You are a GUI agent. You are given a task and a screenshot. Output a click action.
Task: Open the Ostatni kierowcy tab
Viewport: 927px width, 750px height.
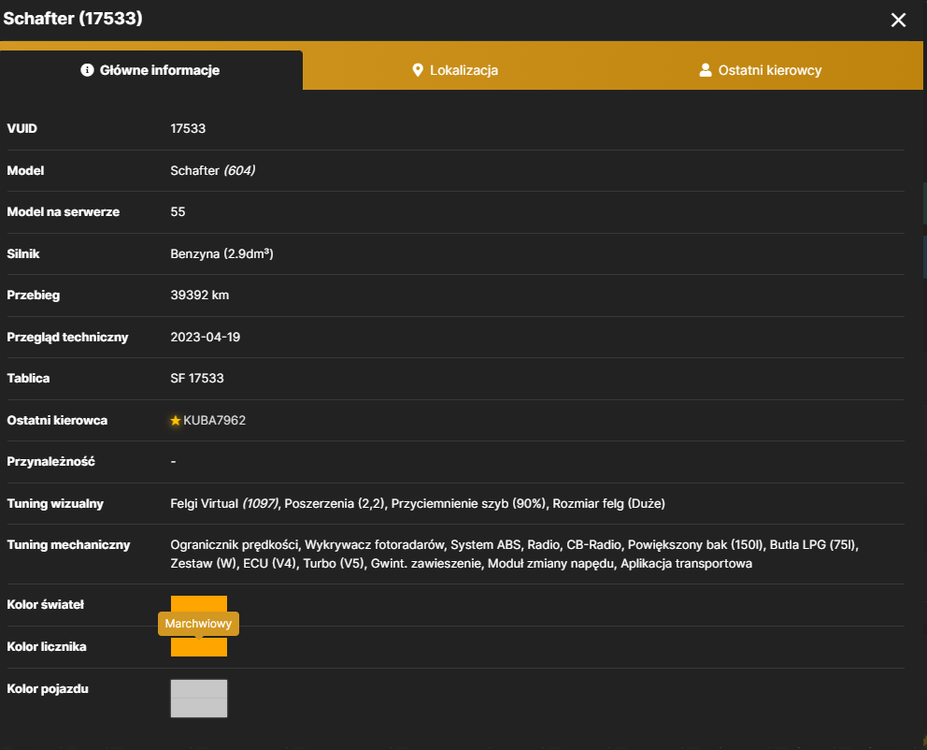coord(760,70)
